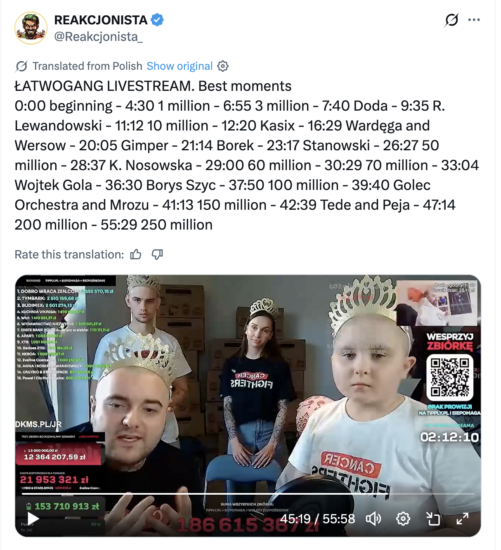Play the video

33,519
